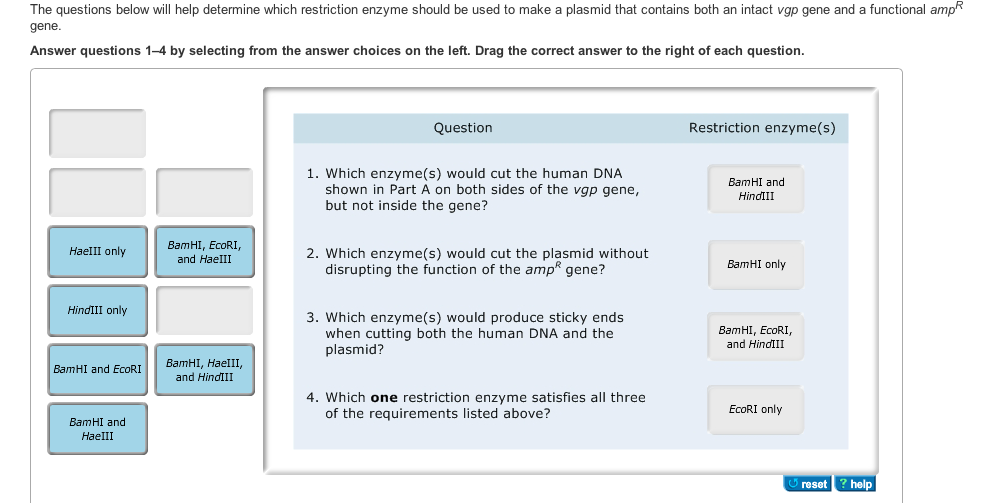
Task: Pick the 'BamHI and HaeIII' answer tile
Action: (98, 429)
